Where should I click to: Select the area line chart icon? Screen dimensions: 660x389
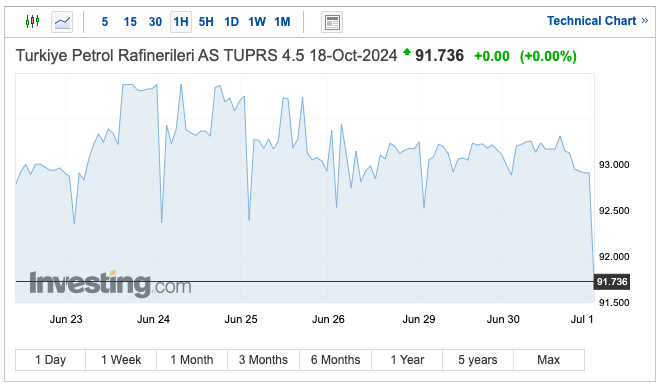[x=62, y=22]
